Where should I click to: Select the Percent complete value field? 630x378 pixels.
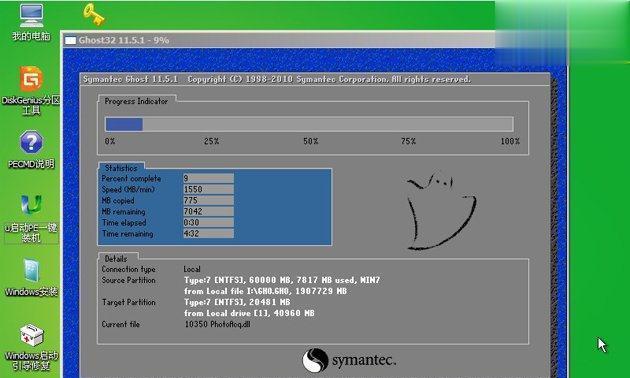208,178
